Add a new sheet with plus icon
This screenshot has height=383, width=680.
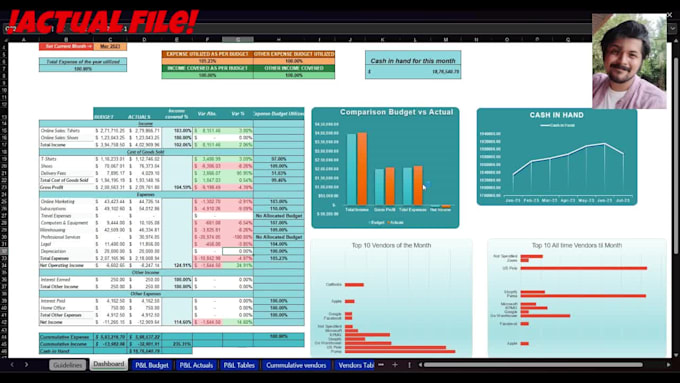pos(395,365)
